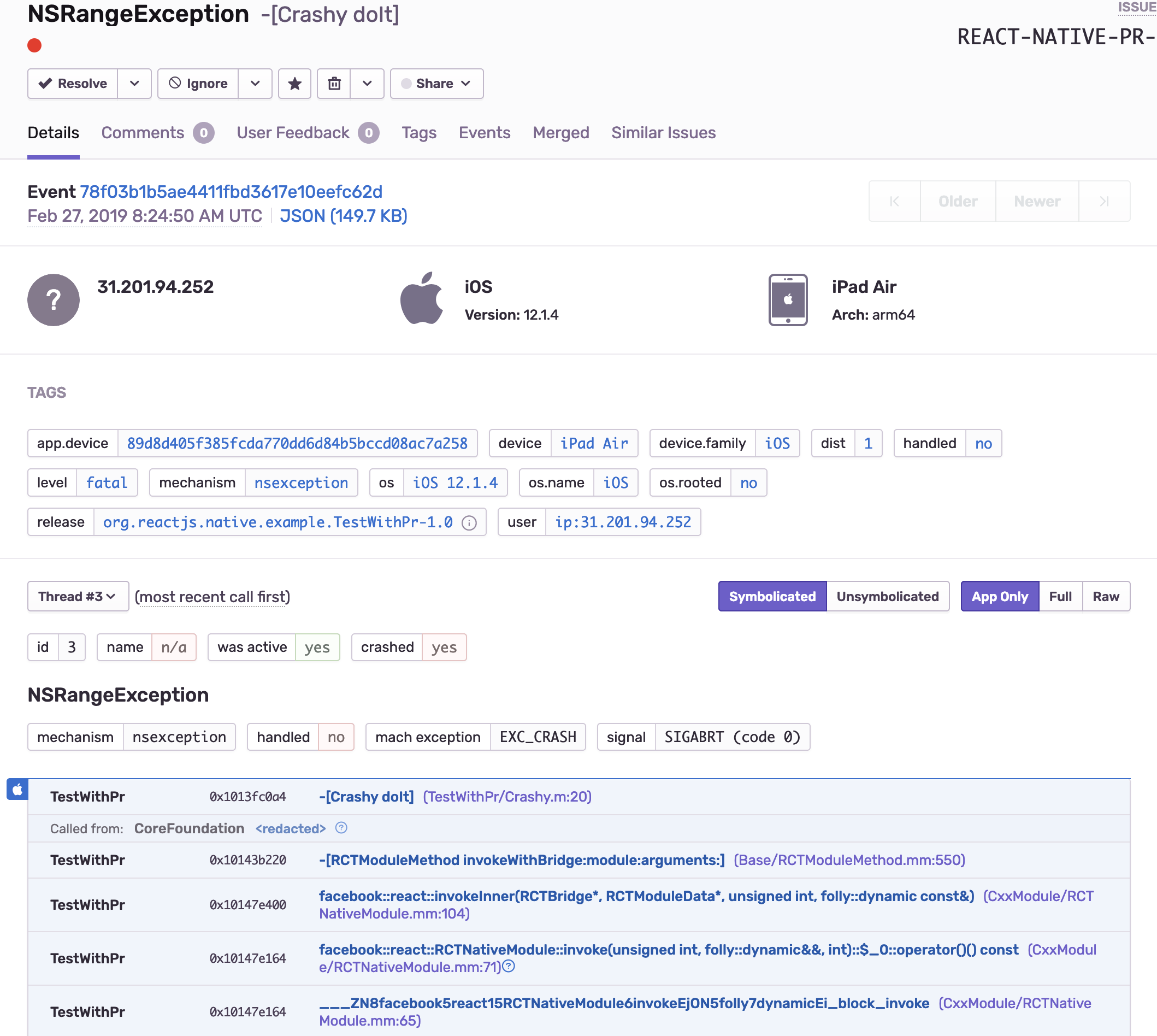1157x1036 pixels.
Task: Go to the Events tab
Action: tap(485, 133)
